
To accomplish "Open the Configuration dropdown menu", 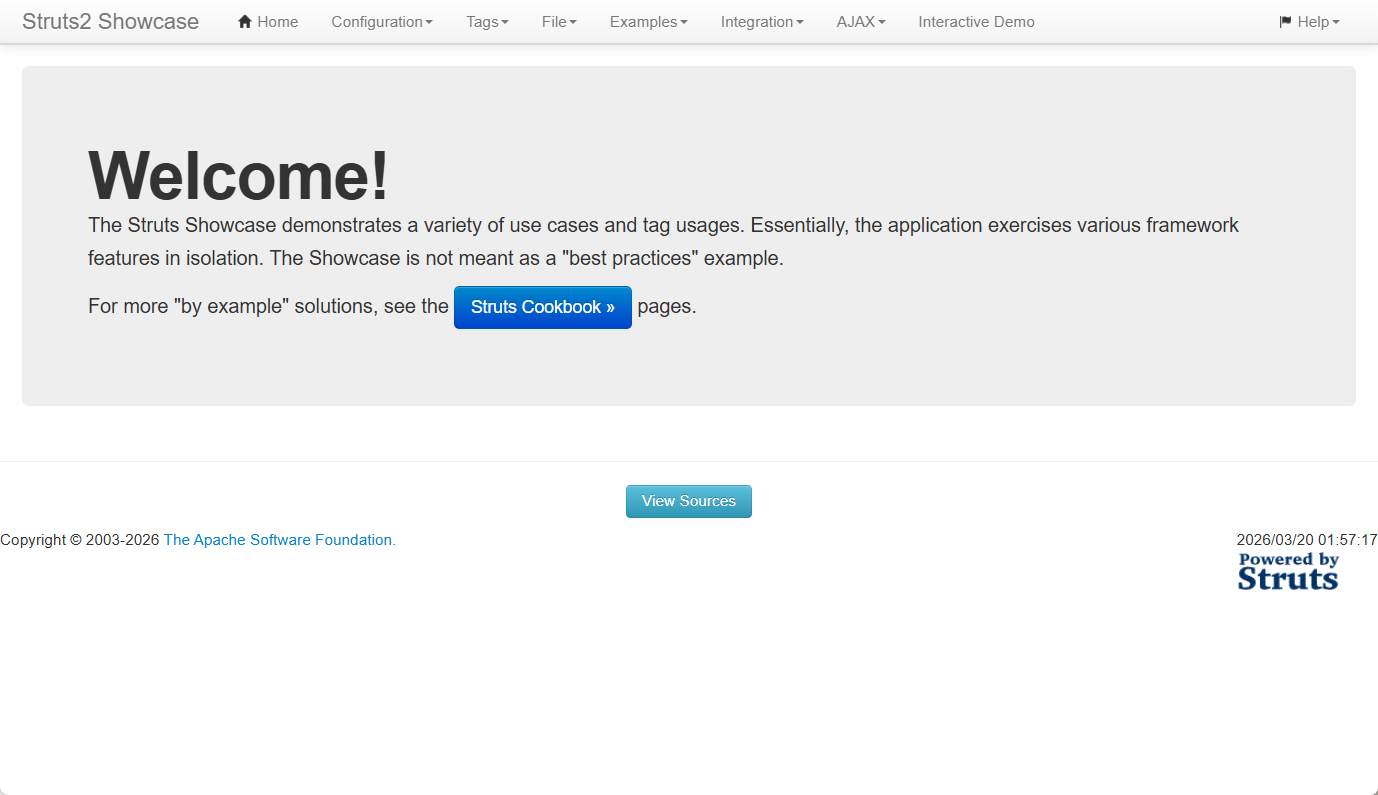I will point(382,22).
